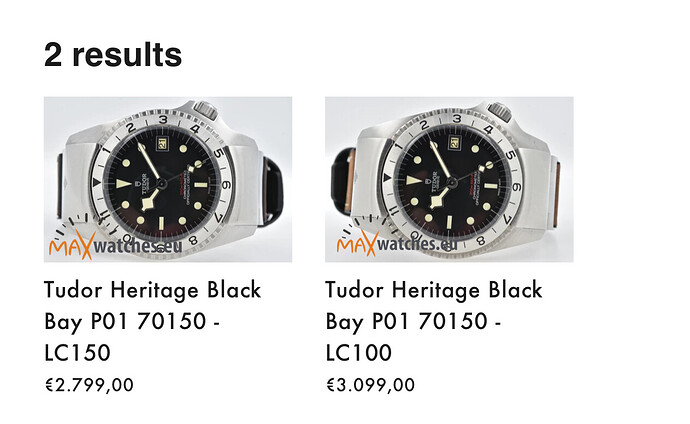Open the LC150 watch product thumbnail
Viewport: 690px width, 424px height.
168,179
